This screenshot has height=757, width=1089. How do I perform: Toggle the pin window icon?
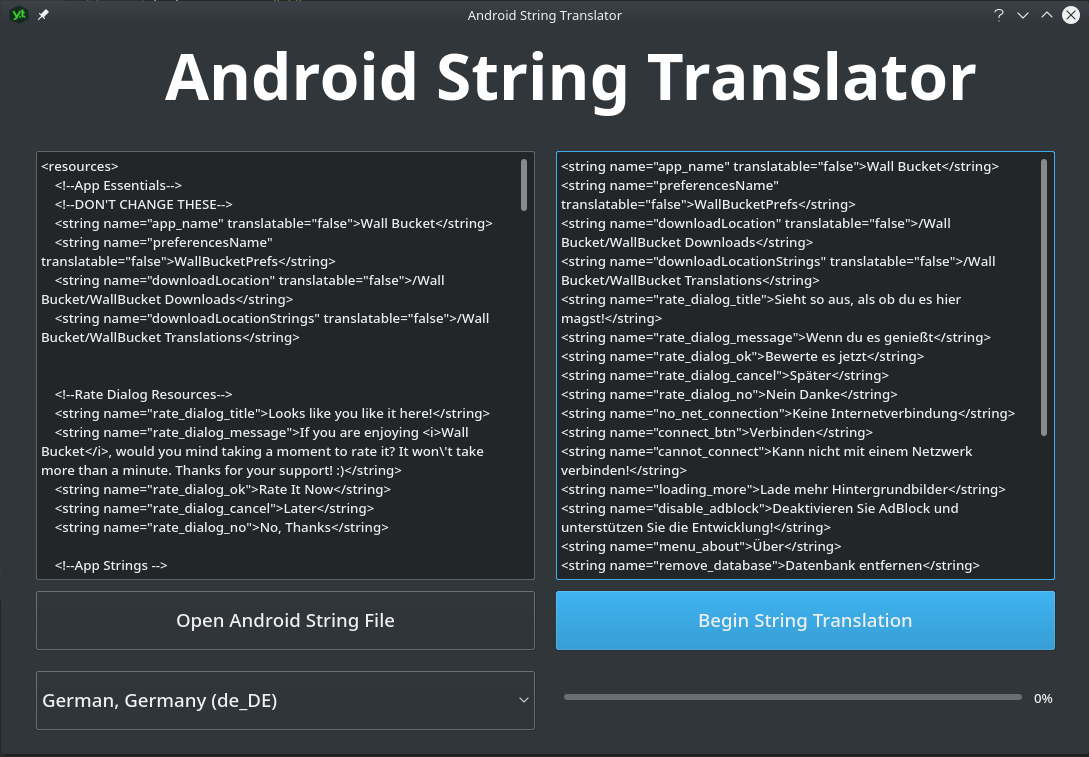coord(43,15)
